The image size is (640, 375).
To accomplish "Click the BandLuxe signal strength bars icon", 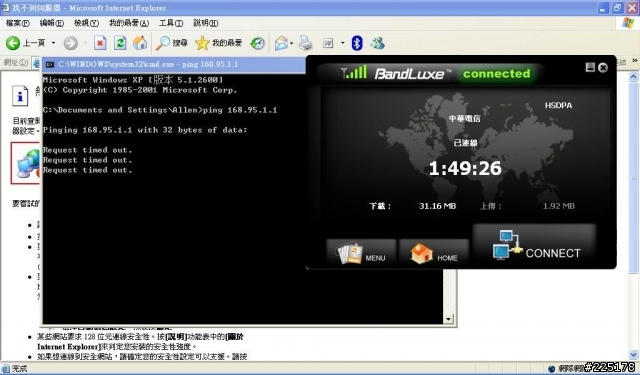I will pyautogui.click(x=354, y=72).
